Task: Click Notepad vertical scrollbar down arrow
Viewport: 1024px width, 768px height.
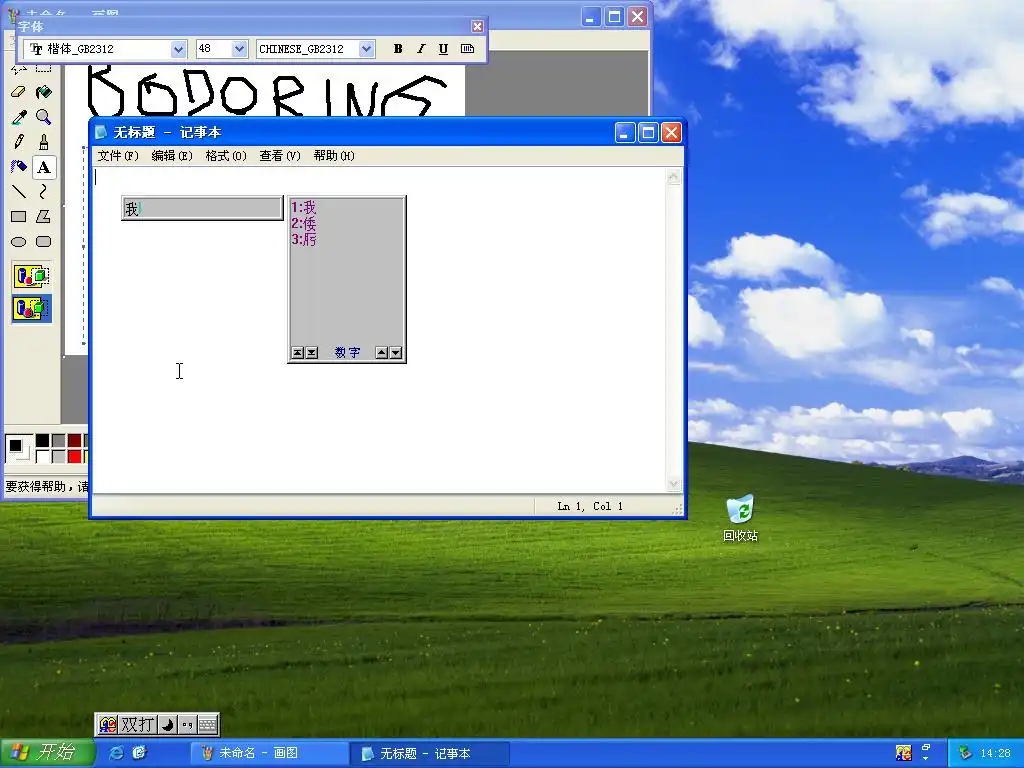Action: click(x=674, y=484)
